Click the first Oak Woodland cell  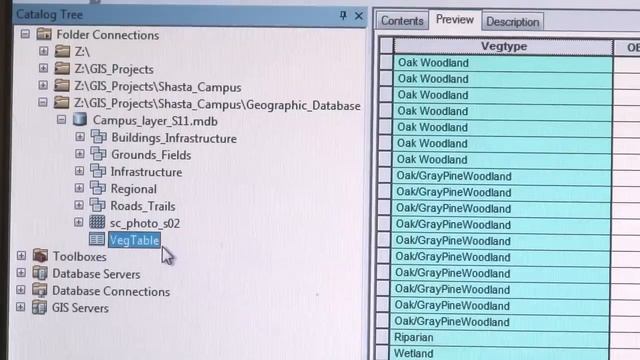pos(503,63)
